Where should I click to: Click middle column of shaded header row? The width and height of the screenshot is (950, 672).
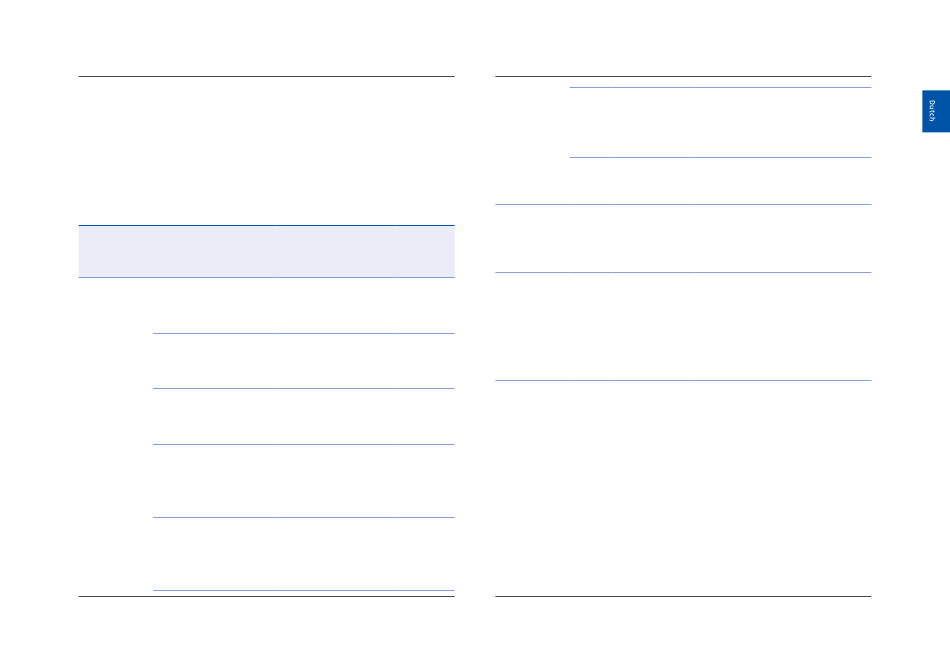click(x=337, y=251)
